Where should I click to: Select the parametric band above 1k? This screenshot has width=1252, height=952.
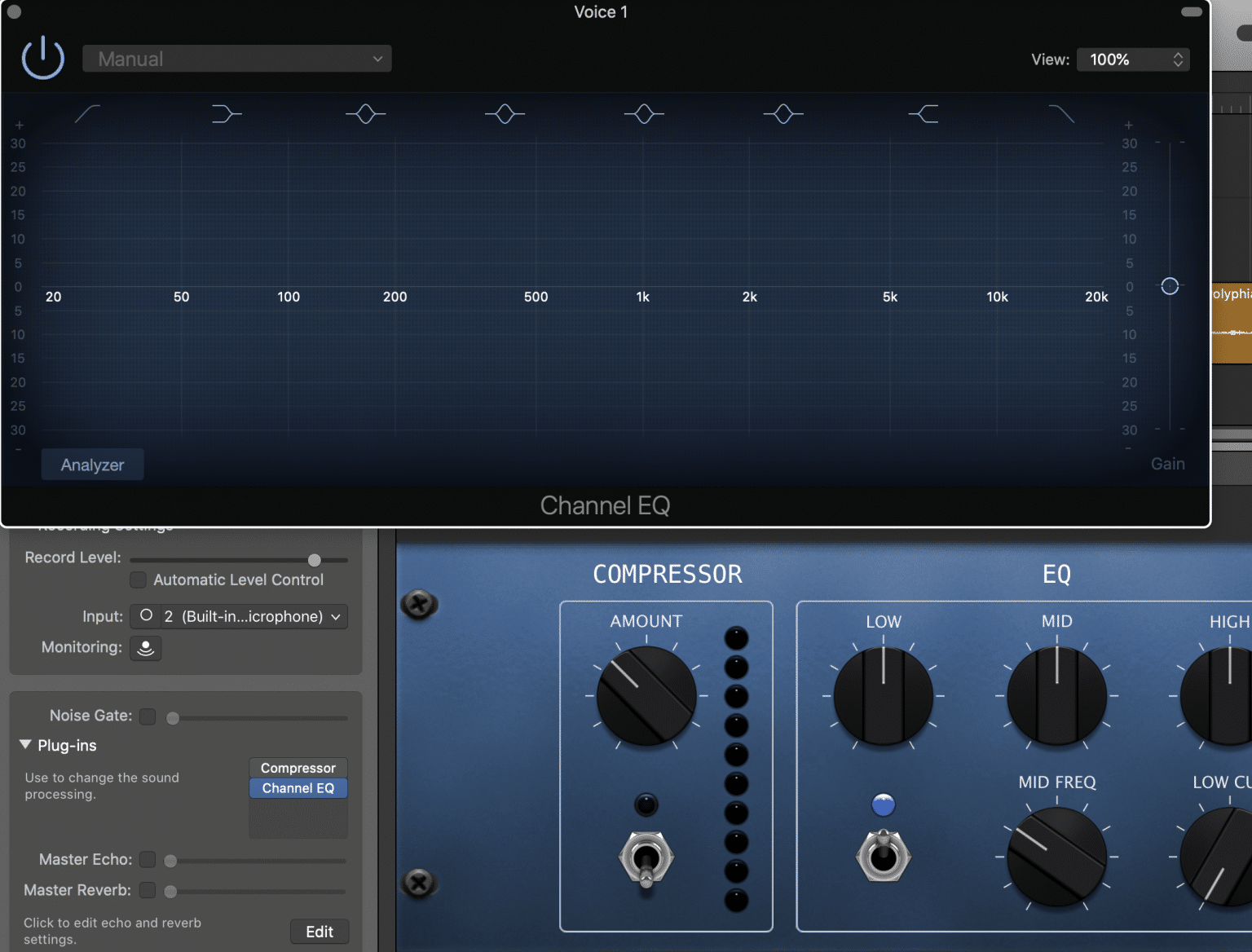pyautogui.click(x=644, y=113)
